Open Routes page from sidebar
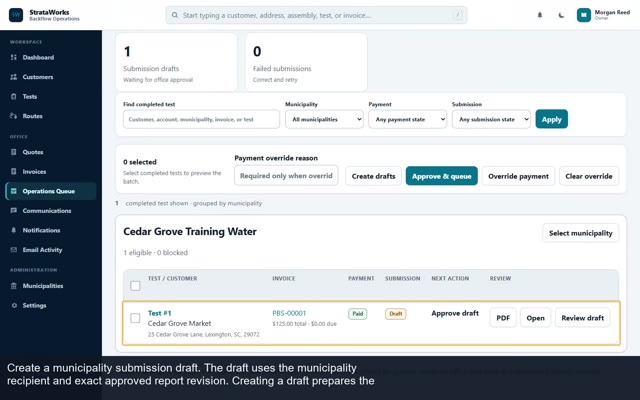The image size is (640, 400). 51,116
